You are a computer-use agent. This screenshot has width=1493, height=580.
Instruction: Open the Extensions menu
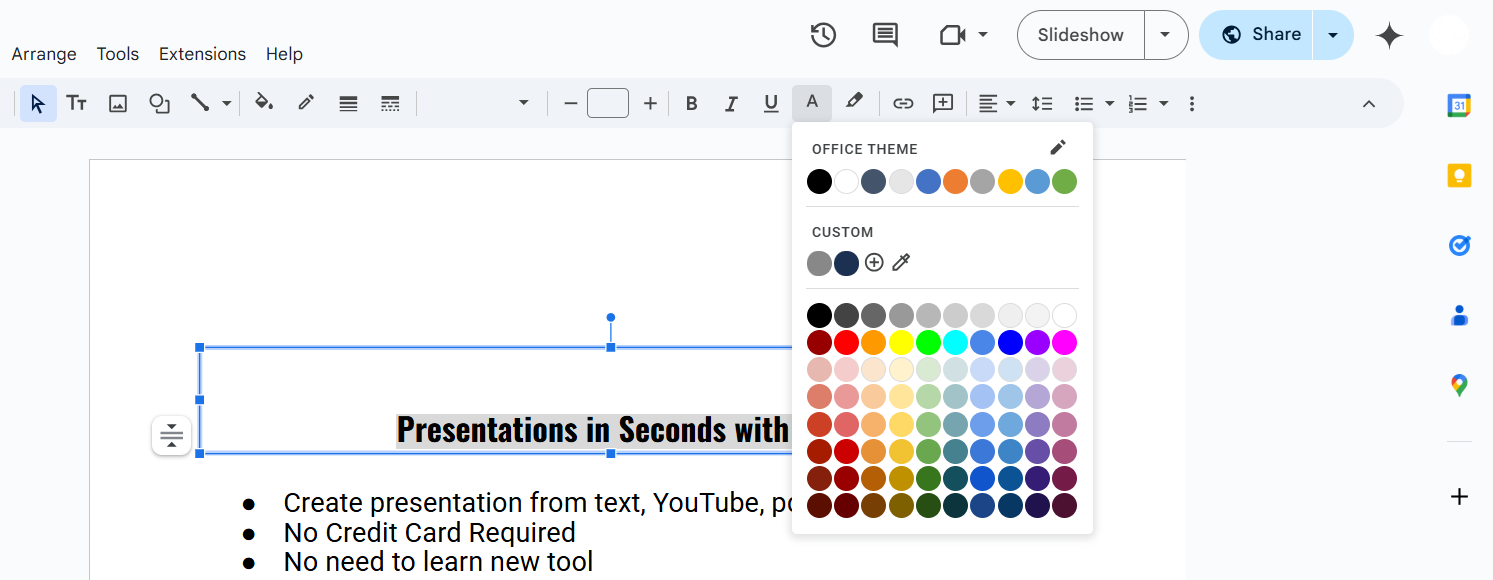(202, 54)
